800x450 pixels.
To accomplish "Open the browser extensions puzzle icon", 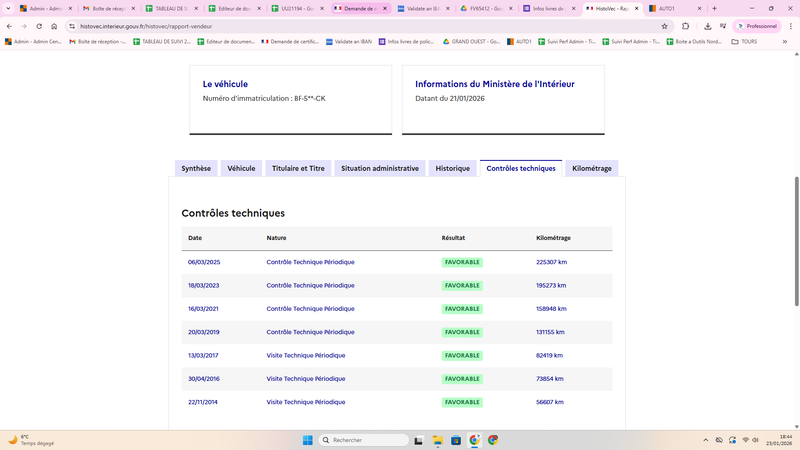I will (685, 26).
